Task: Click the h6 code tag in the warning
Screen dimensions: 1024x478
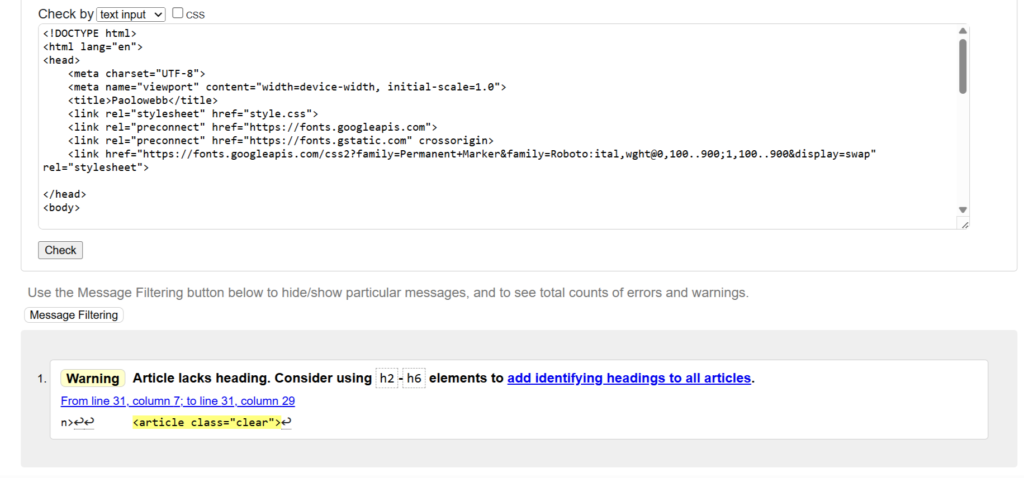Action: pos(414,378)
